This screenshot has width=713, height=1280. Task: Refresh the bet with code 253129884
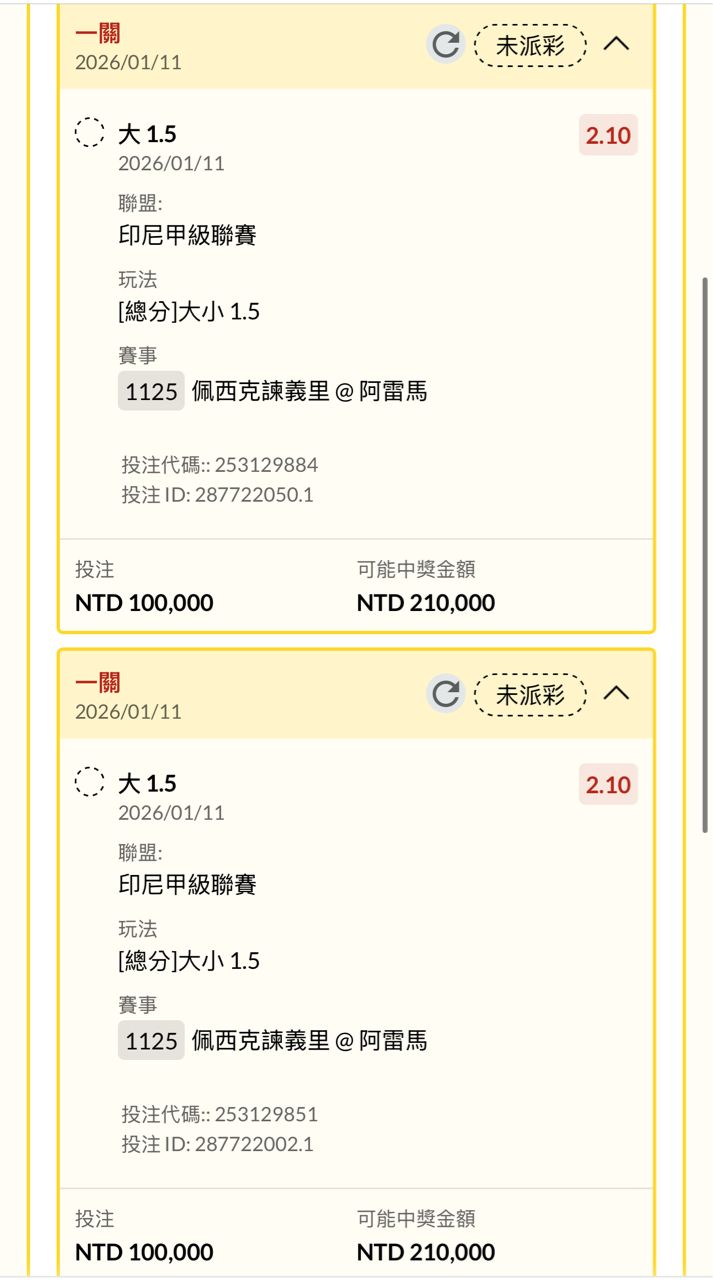pyautogui.click(x=446, y=44)
